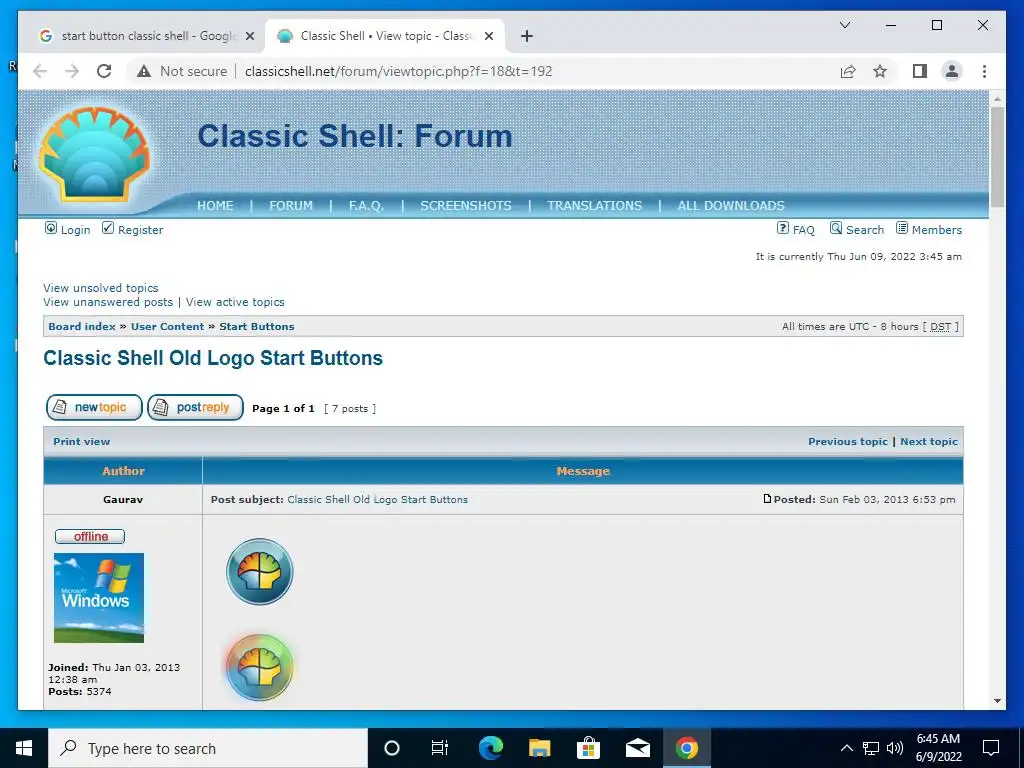Close the Google search tab
Viewport: 1024px width, 768px height.
pos(249,36)
